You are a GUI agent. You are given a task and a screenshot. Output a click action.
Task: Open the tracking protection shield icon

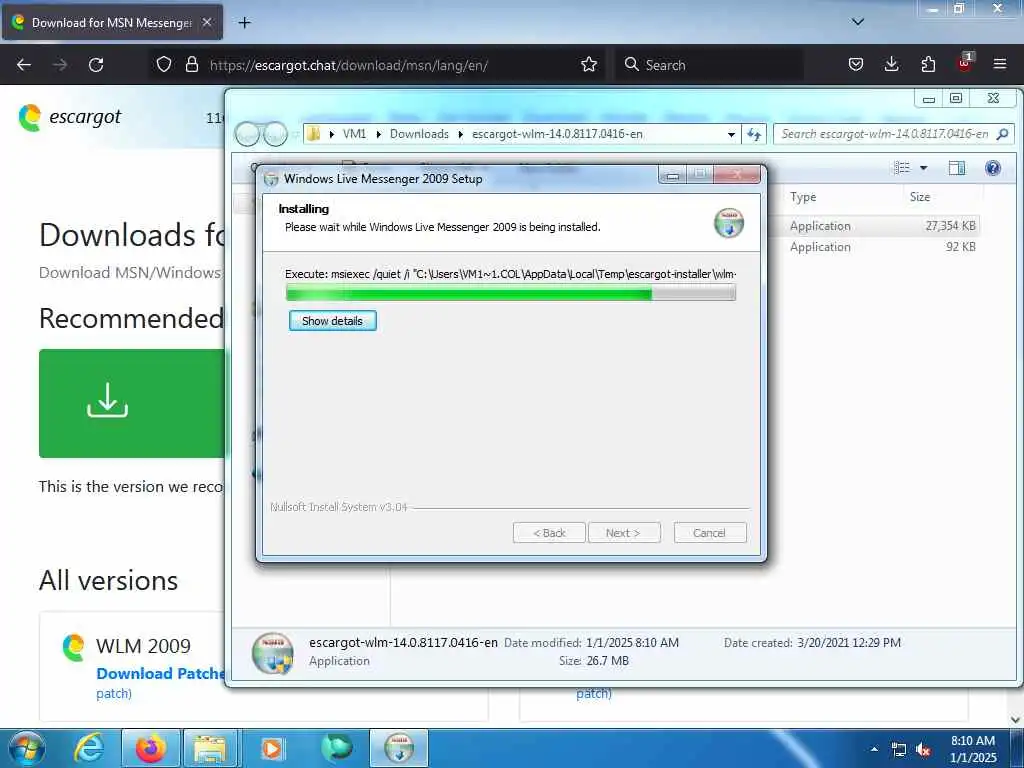pyautogui.click(x=164, y=65)
